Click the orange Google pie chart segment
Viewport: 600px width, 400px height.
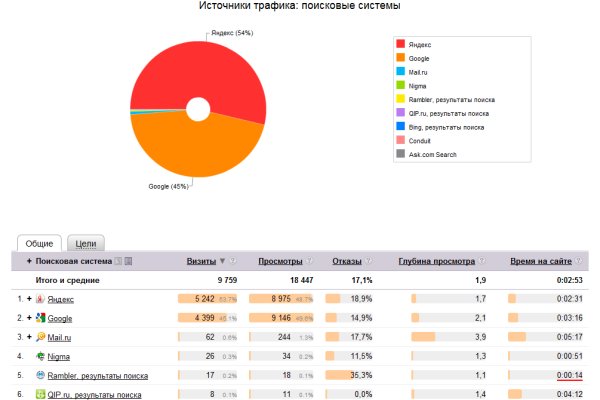[x=190, y=150]
